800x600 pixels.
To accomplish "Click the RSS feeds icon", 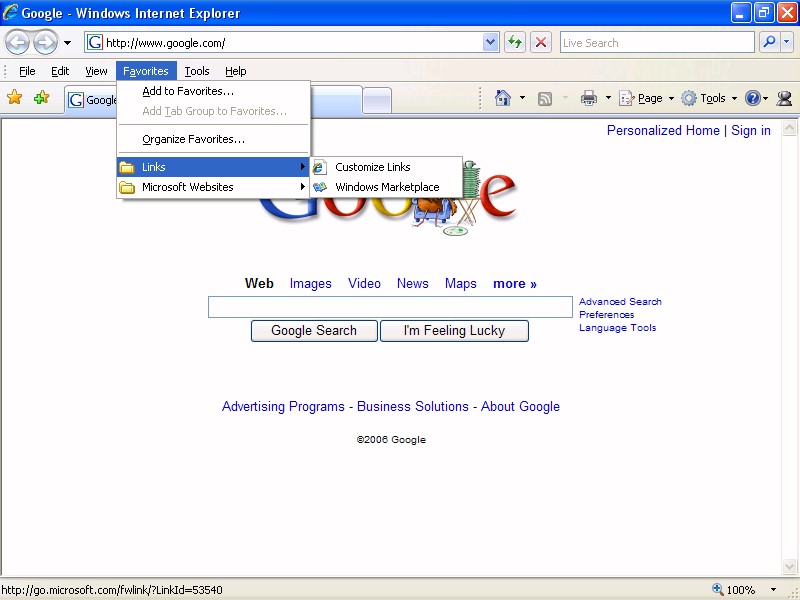I will pos(545,98).
